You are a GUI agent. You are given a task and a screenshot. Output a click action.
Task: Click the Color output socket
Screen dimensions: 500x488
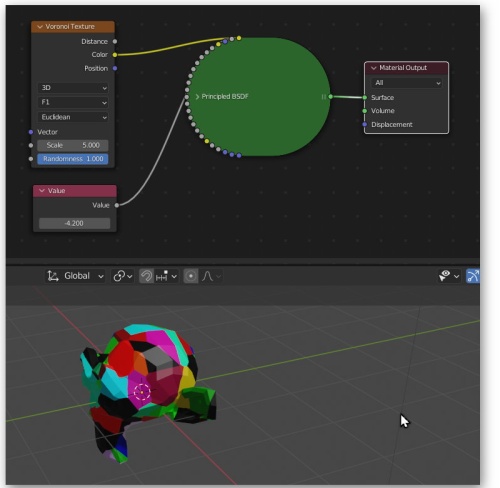pyautogui.click(x=115, y=55)
